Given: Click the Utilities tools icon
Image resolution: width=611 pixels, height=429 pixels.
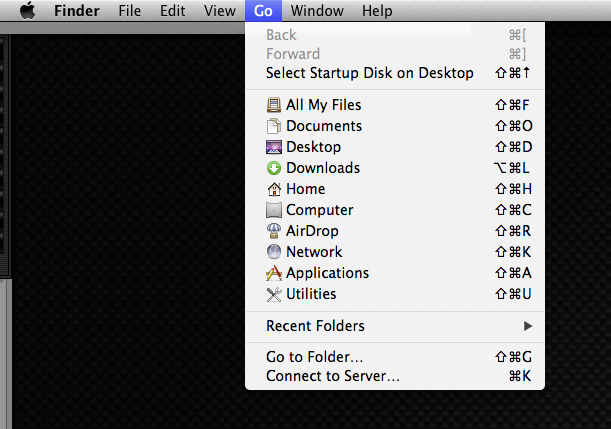Looking at the screenshot, I should click(274, 294).
